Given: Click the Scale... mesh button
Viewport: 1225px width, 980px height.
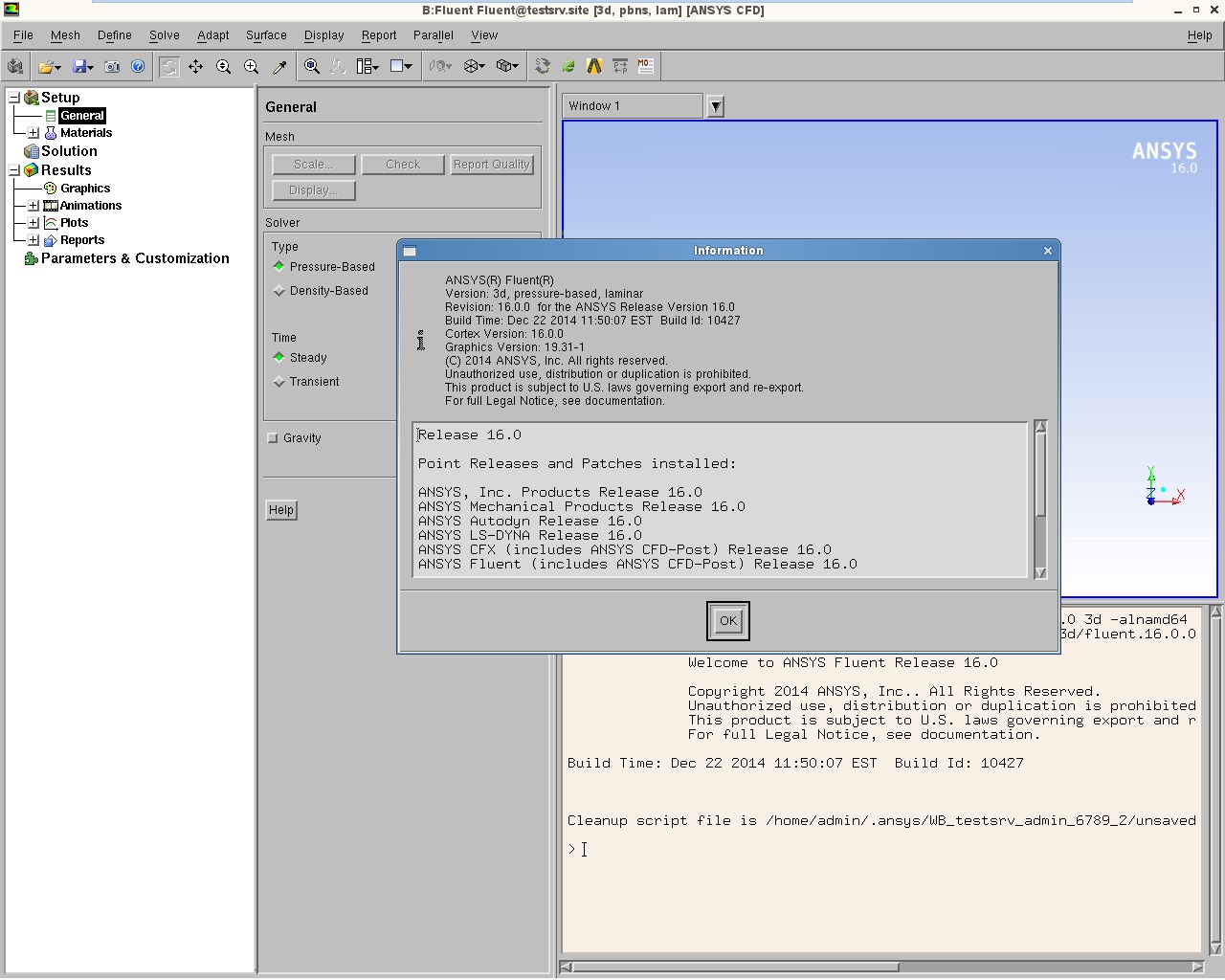Looking at the screenshot, I should (314, 165).
